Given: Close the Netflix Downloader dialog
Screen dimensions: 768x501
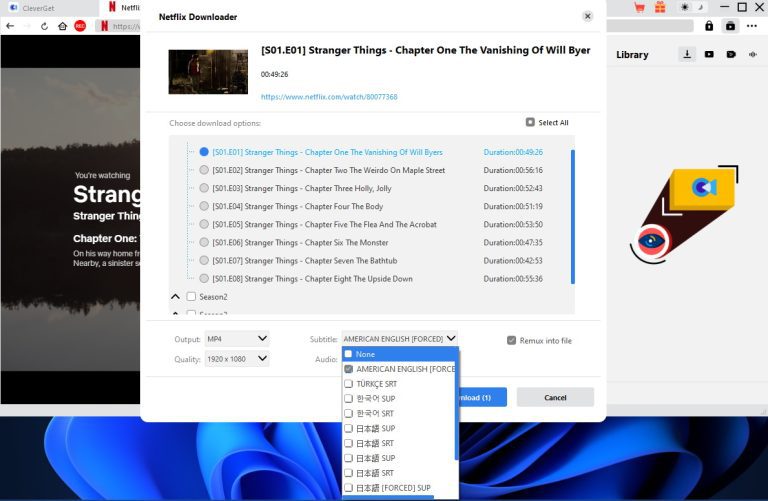Looking at the screenshot, I should (587, 16).
